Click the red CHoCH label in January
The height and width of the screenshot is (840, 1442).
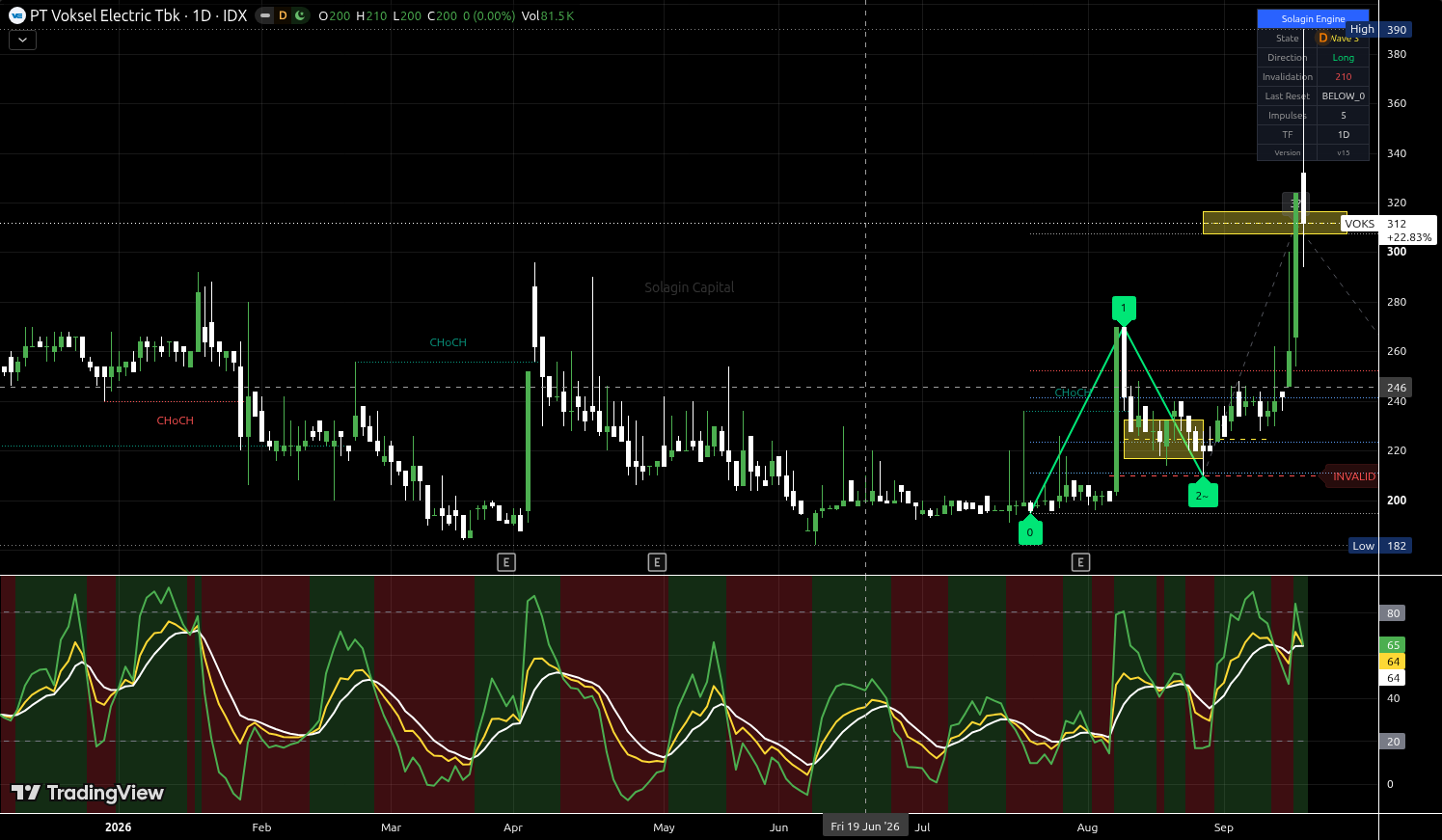click(176, 420)
